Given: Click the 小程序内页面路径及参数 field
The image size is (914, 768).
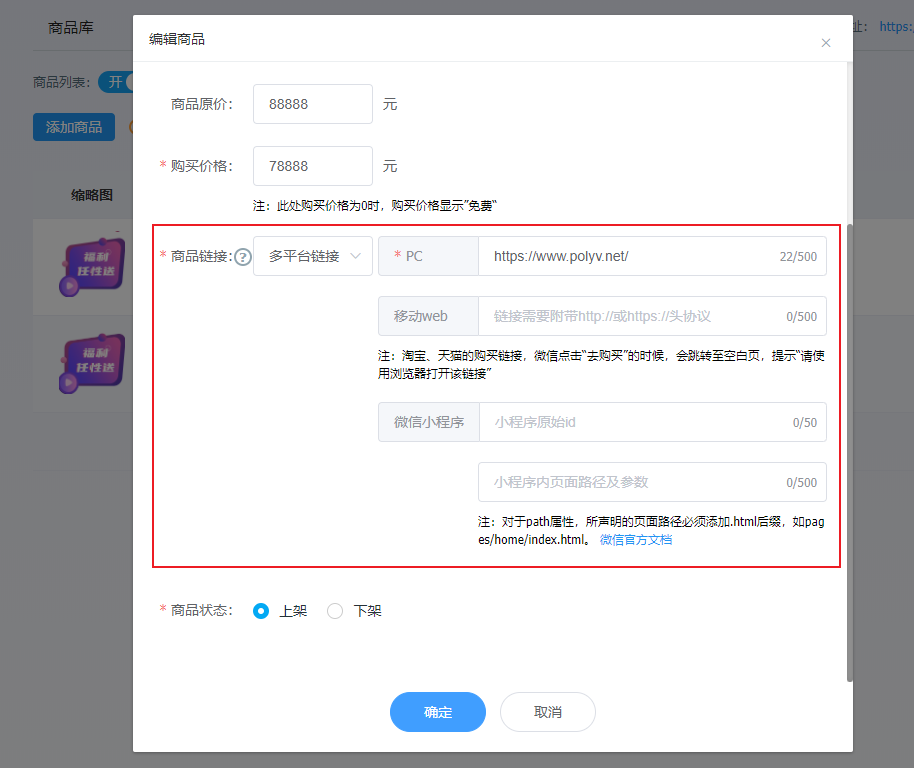Looking at the screenshot, I should coord(630,482).
